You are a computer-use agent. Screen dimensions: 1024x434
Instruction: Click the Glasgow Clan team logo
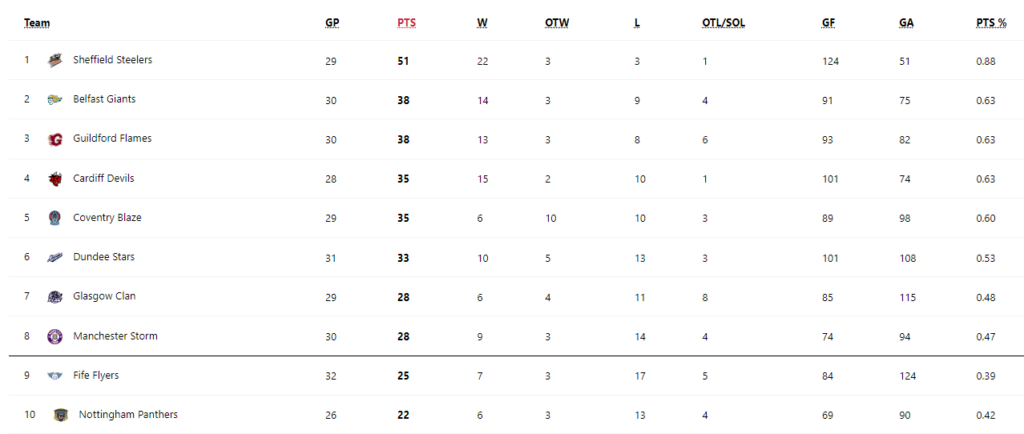55,297
